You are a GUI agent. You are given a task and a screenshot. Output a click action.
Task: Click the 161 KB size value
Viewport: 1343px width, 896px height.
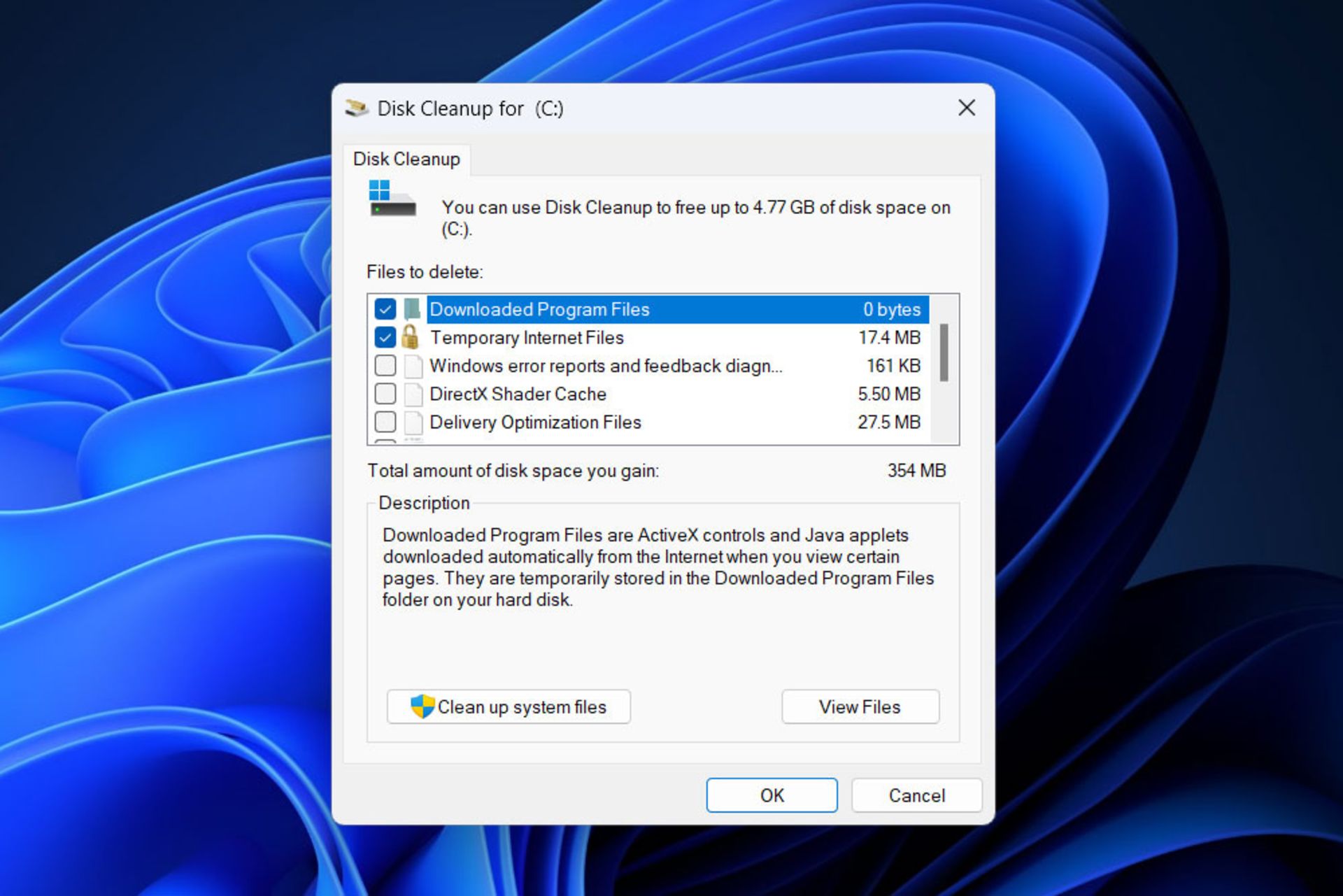[893, 366]
